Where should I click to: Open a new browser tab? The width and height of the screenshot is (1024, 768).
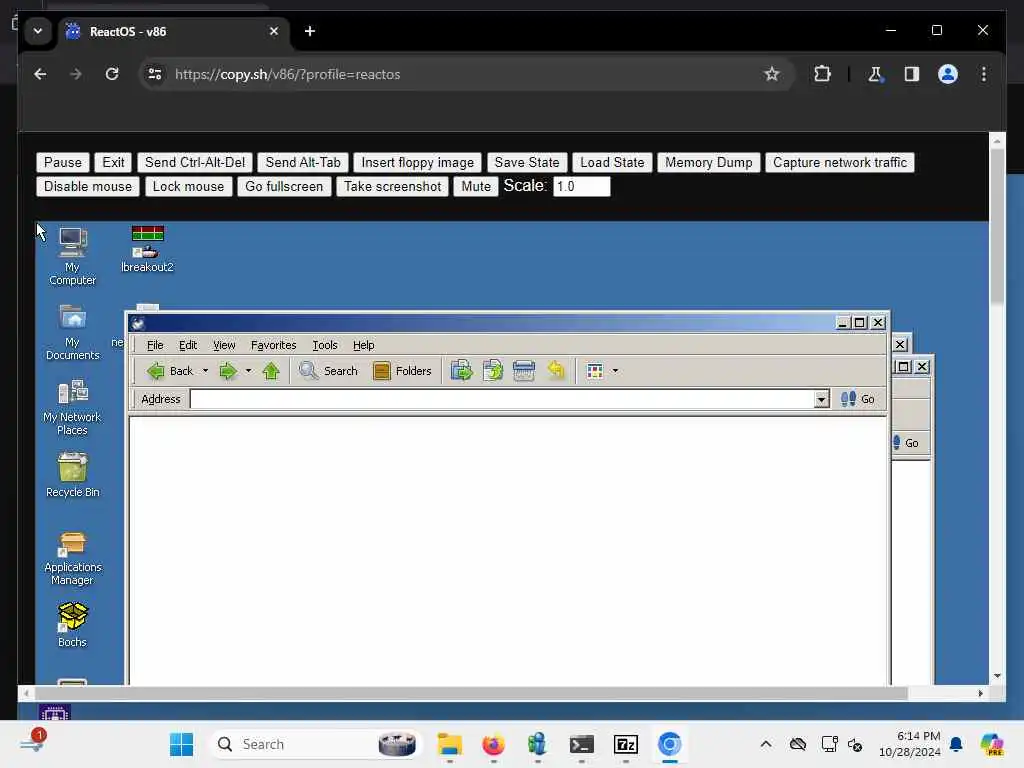(x=310, y=31)
